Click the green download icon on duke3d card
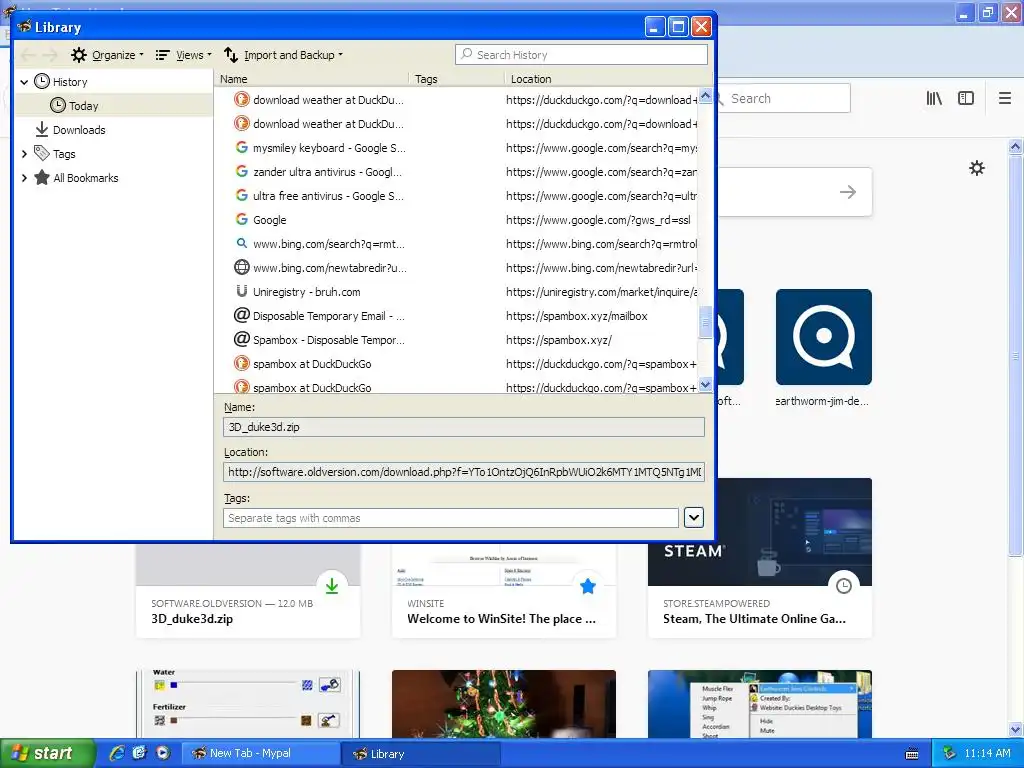This screenshot has height=768, width=1024. (332, 586)
